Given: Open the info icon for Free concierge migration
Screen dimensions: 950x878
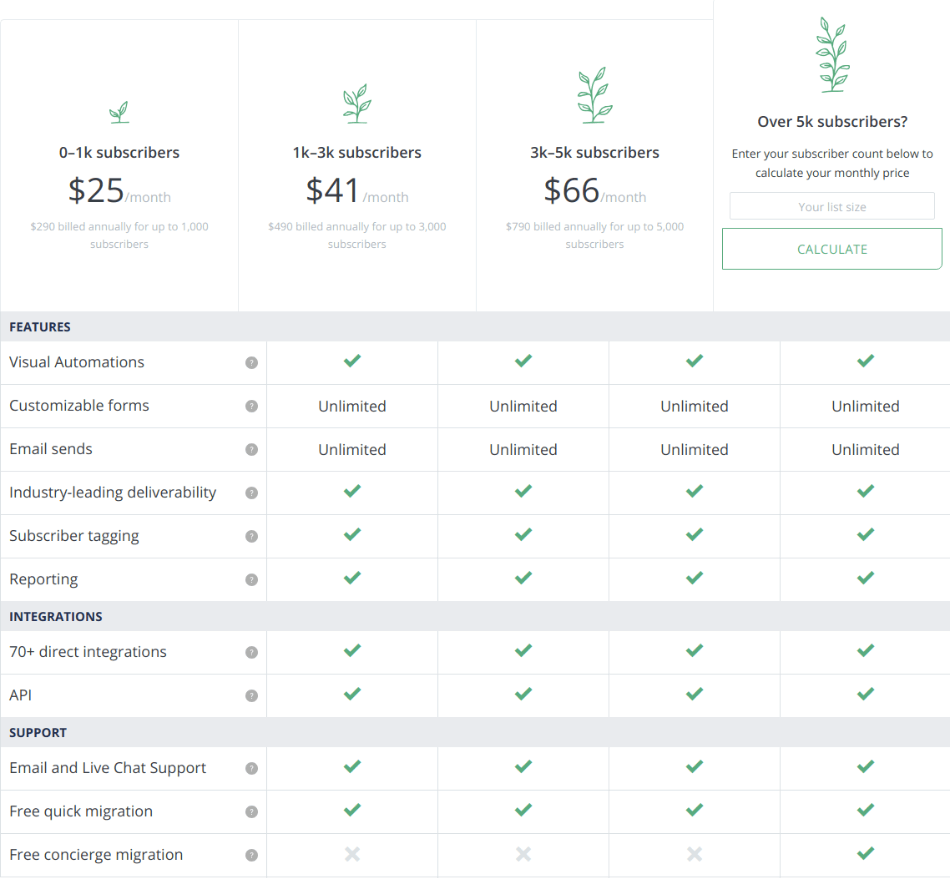Looking at the screenshot, I should [x=251, y=855].
